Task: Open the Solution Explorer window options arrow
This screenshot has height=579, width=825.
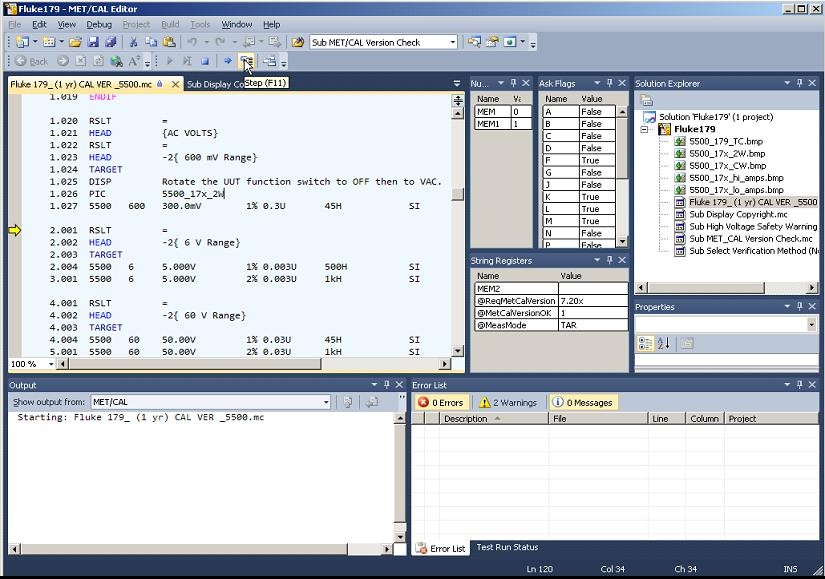Action: coord(787,83)
